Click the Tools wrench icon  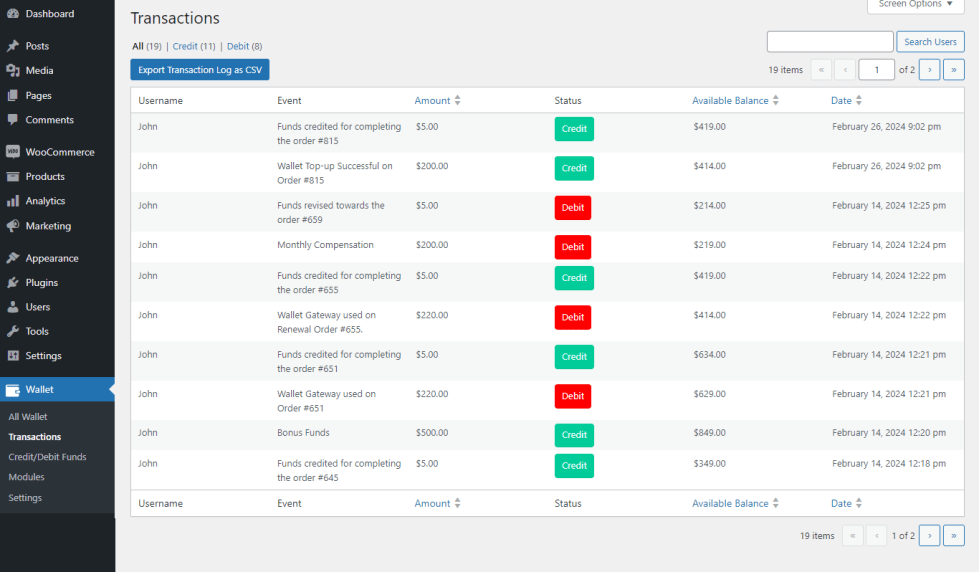point(13,331)
